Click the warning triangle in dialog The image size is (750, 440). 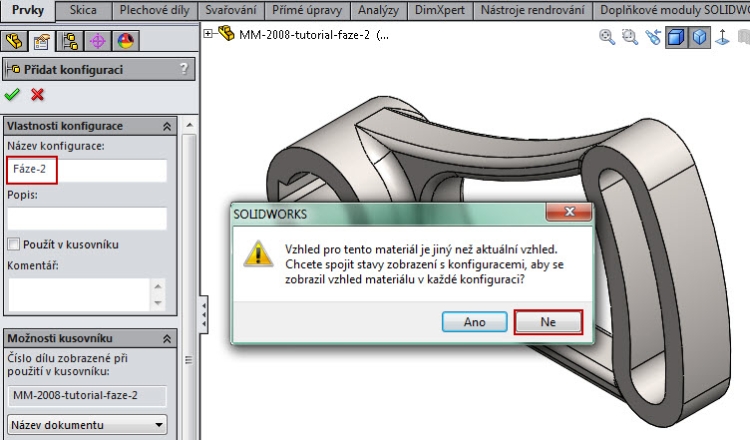coord(258,253)
